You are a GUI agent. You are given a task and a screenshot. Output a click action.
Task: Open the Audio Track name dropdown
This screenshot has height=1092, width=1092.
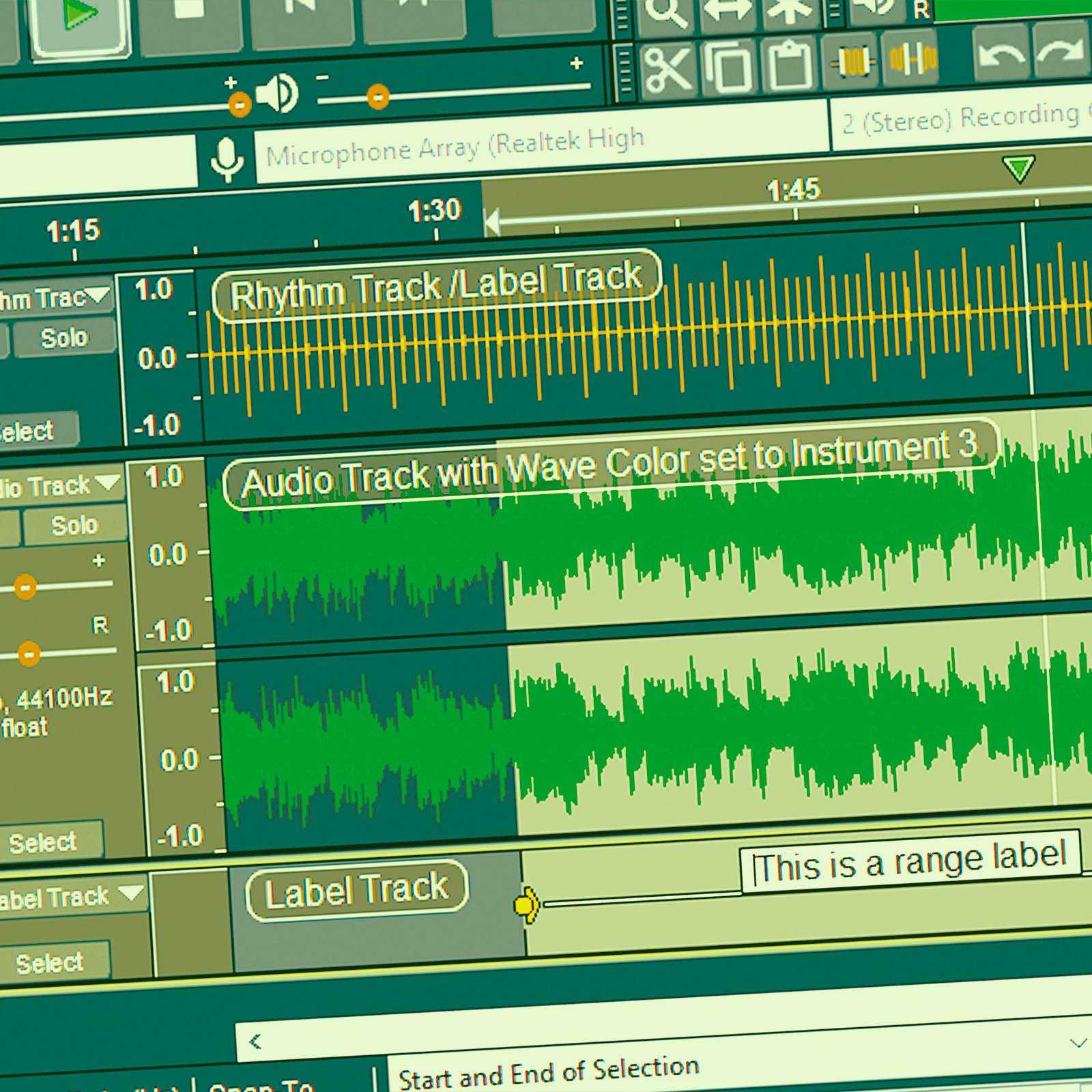(109, 483)
